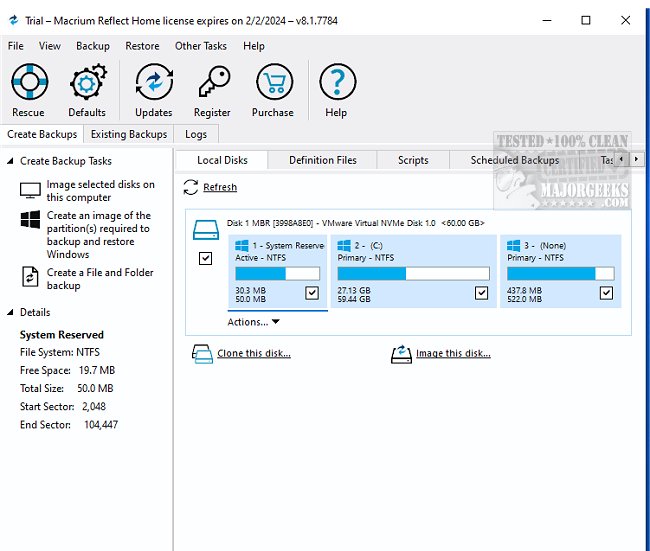Open Defaults gear settings icon
Viewport: 650px width, 551px height.
coord(87,83)
